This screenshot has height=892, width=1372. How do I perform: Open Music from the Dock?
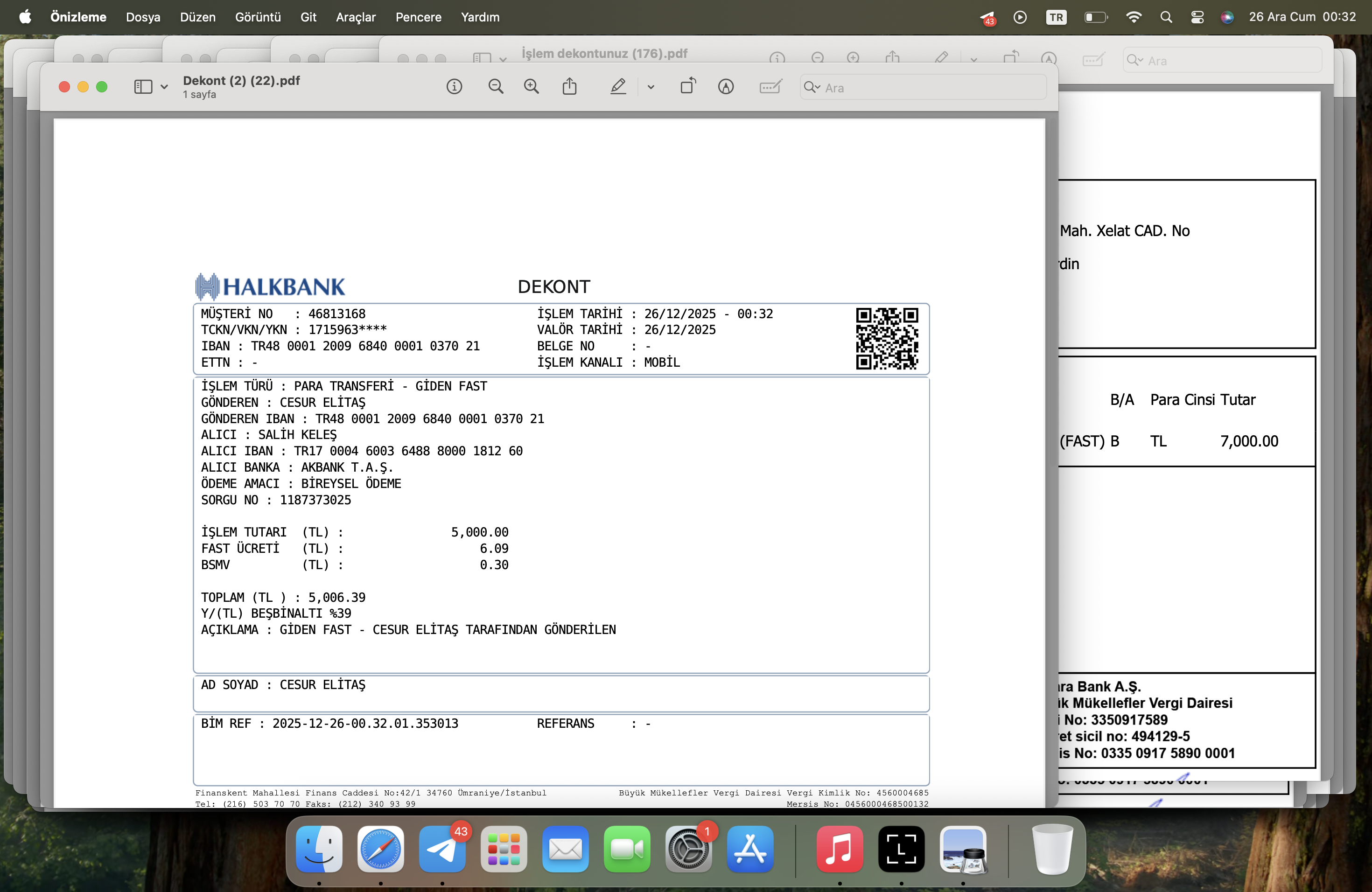click(x=840, y=850)
